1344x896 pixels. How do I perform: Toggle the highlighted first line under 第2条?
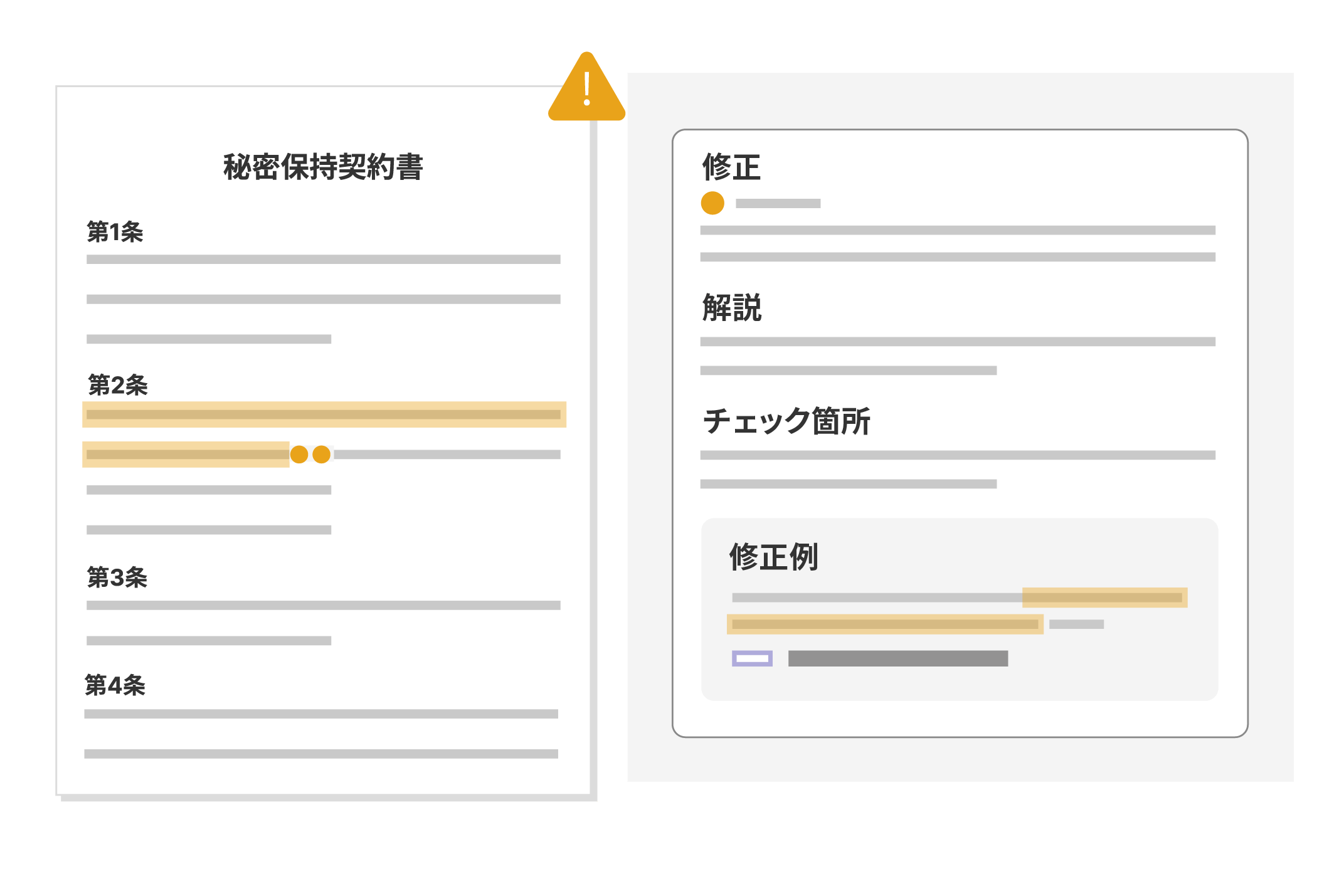[x=323, y=414]
